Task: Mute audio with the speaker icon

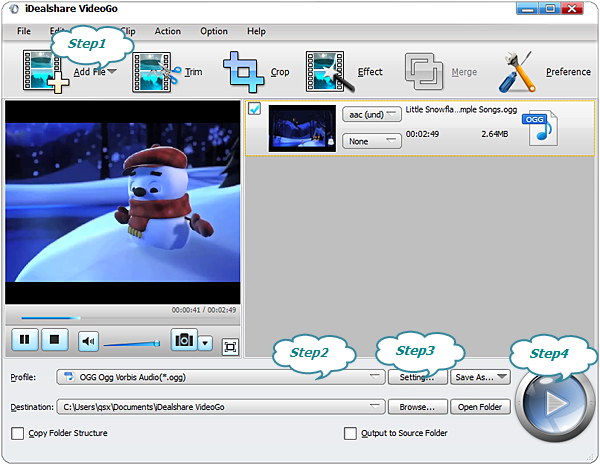Action: [88, 341]
